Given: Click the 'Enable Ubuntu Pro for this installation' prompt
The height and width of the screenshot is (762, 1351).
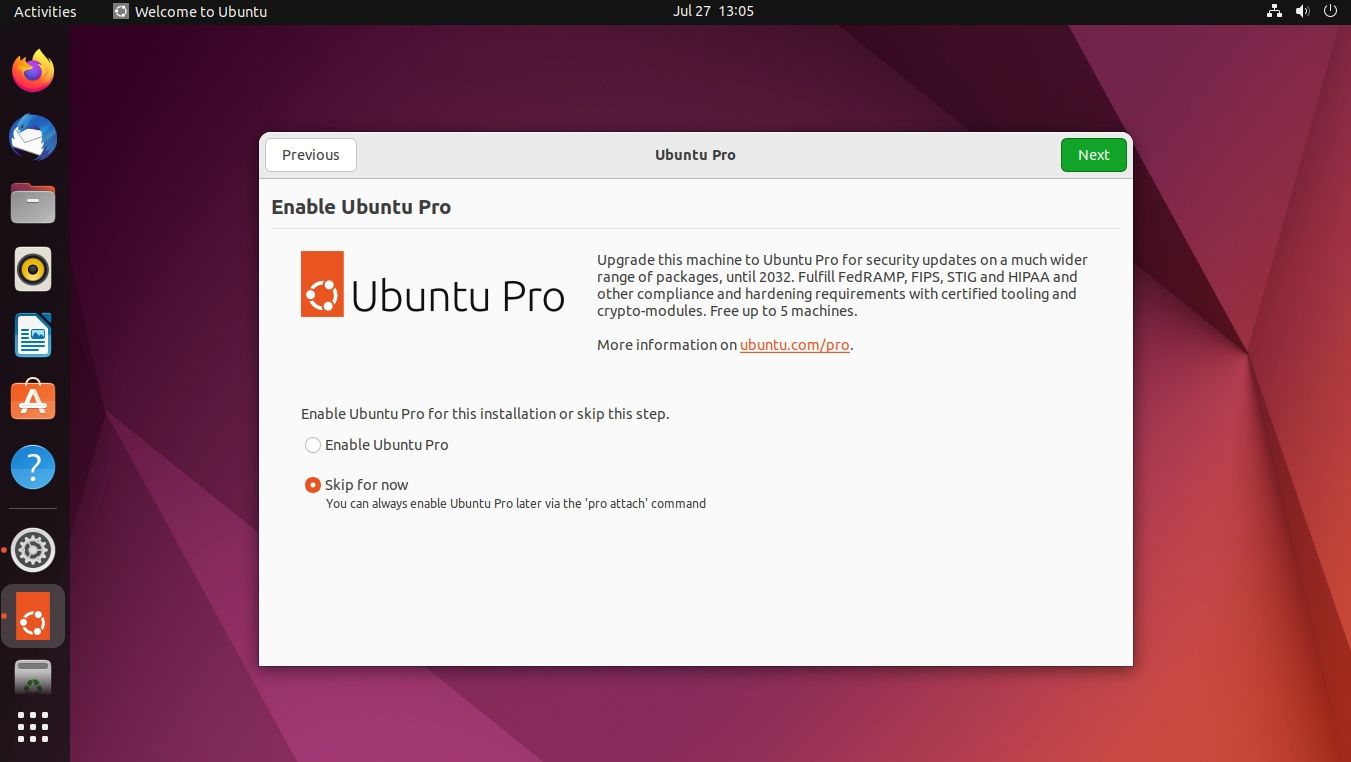Looking at the screenshot, I should click(x=485, y=414).
